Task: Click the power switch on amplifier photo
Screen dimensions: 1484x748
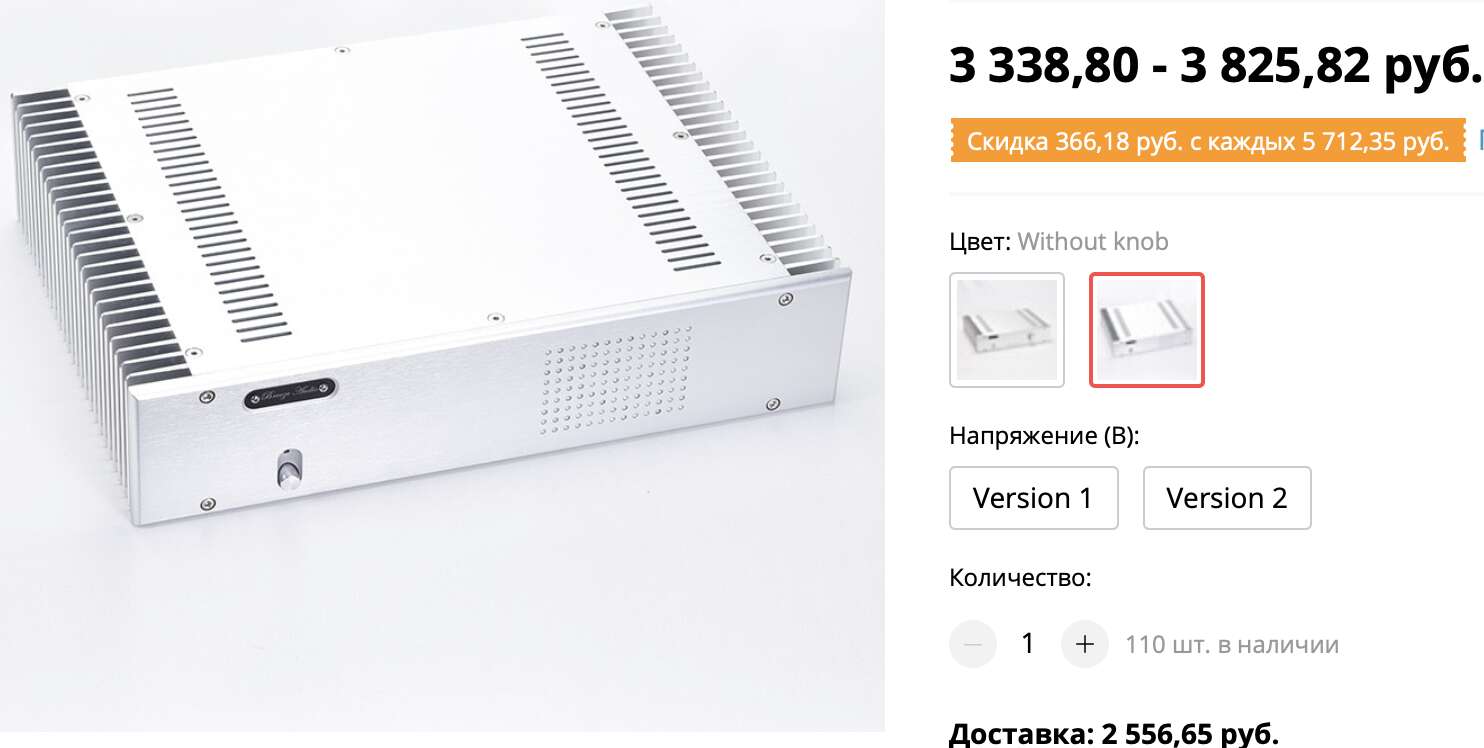Action: click(289, 472)
